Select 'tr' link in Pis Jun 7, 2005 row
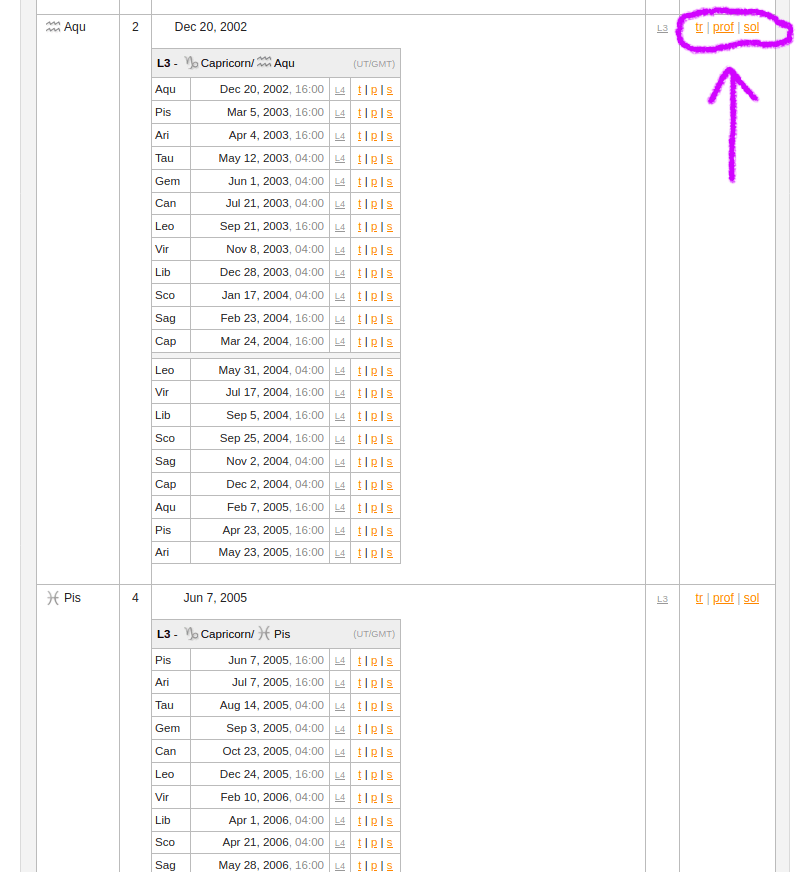Screen dimensions: 807x872 pos(699,598)
